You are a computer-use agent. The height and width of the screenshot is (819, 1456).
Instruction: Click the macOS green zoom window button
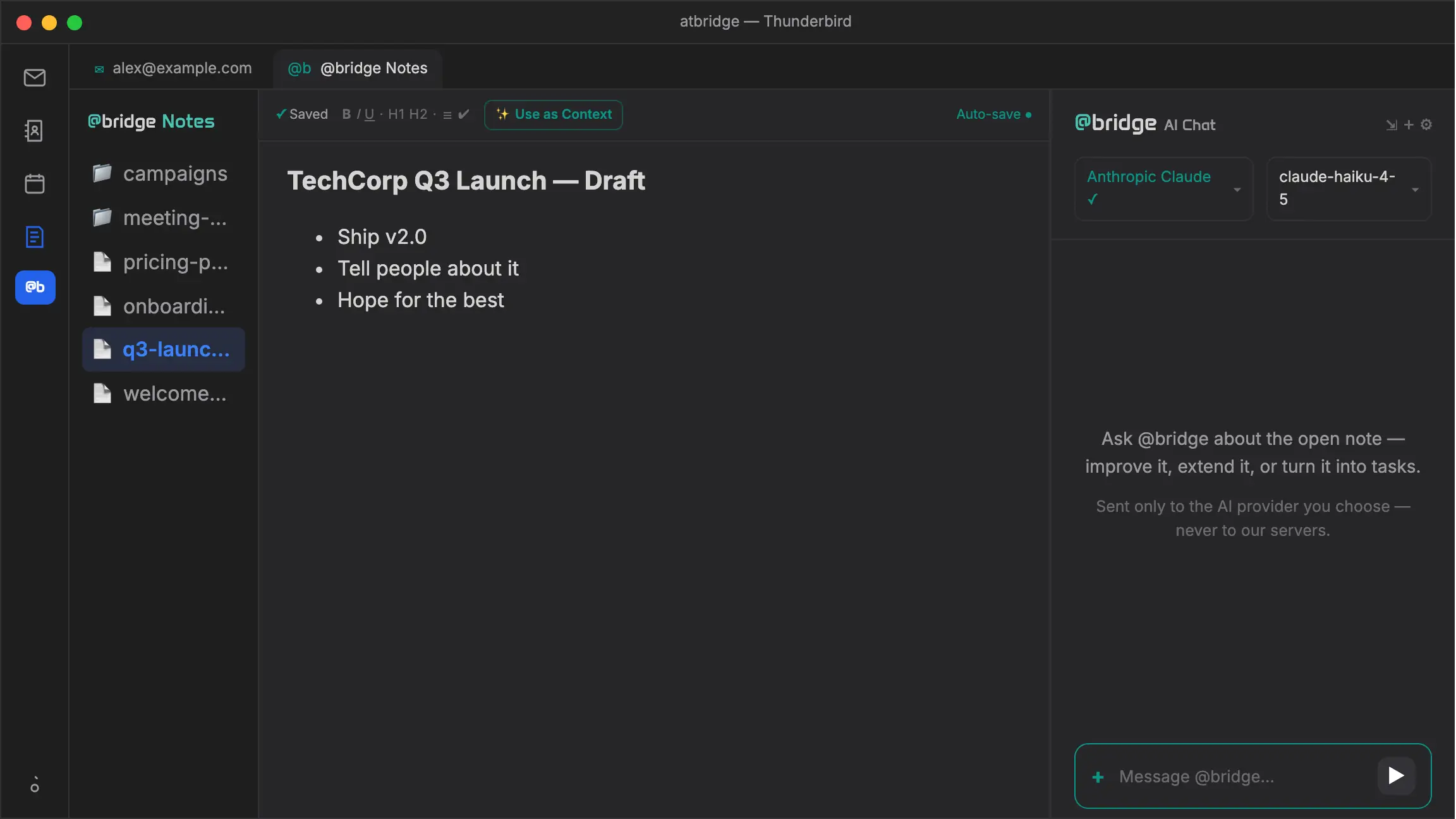[x=75, y=23]
